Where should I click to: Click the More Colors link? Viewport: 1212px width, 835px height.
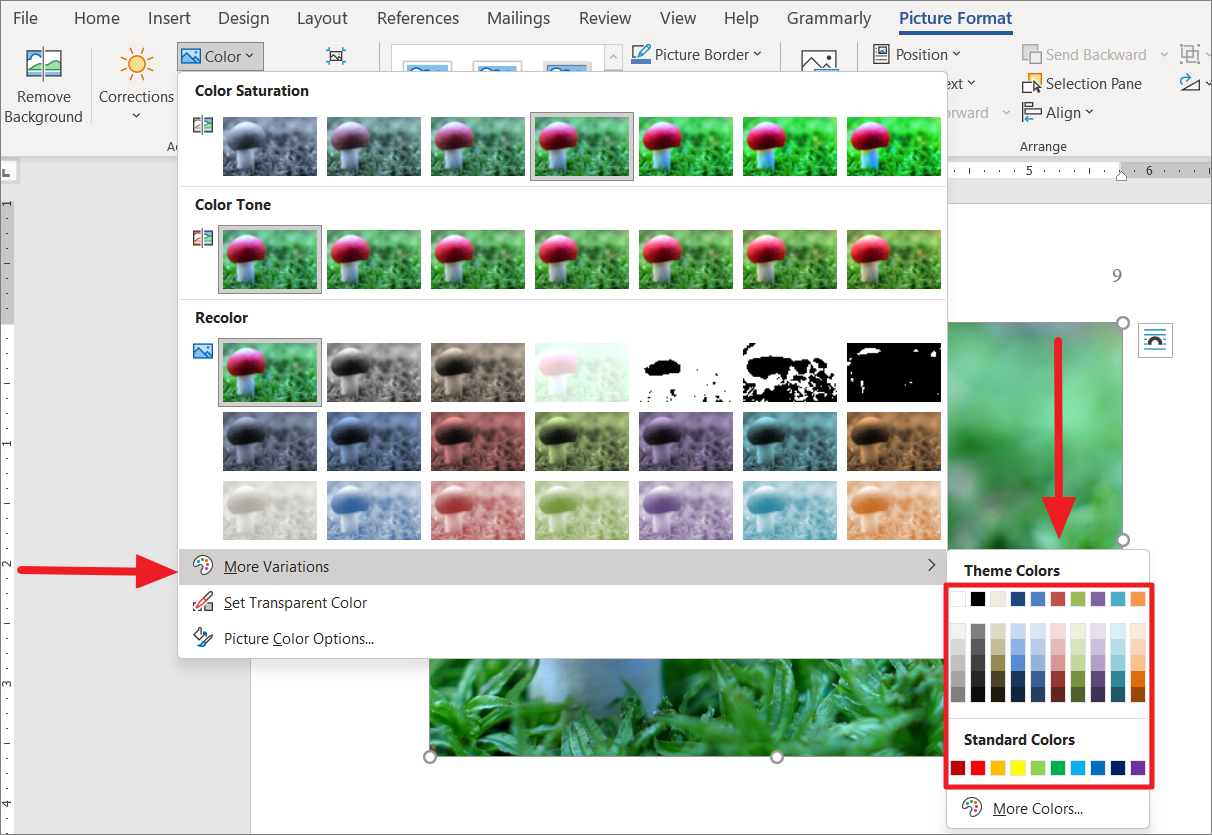click(x=1037, y=808)
